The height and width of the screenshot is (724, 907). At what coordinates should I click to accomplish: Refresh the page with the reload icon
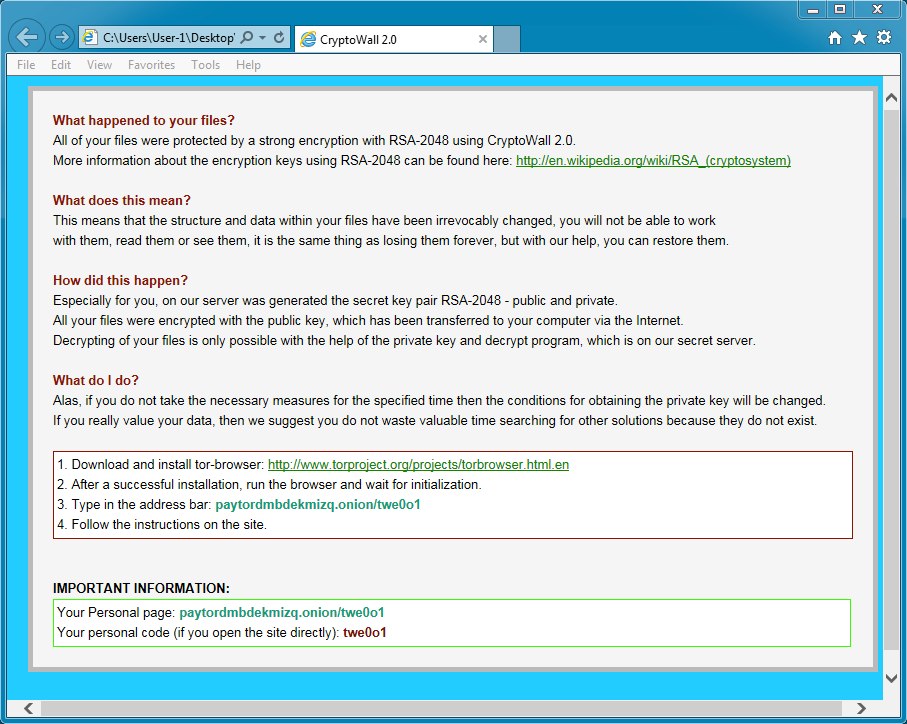(x=279, y=38)
